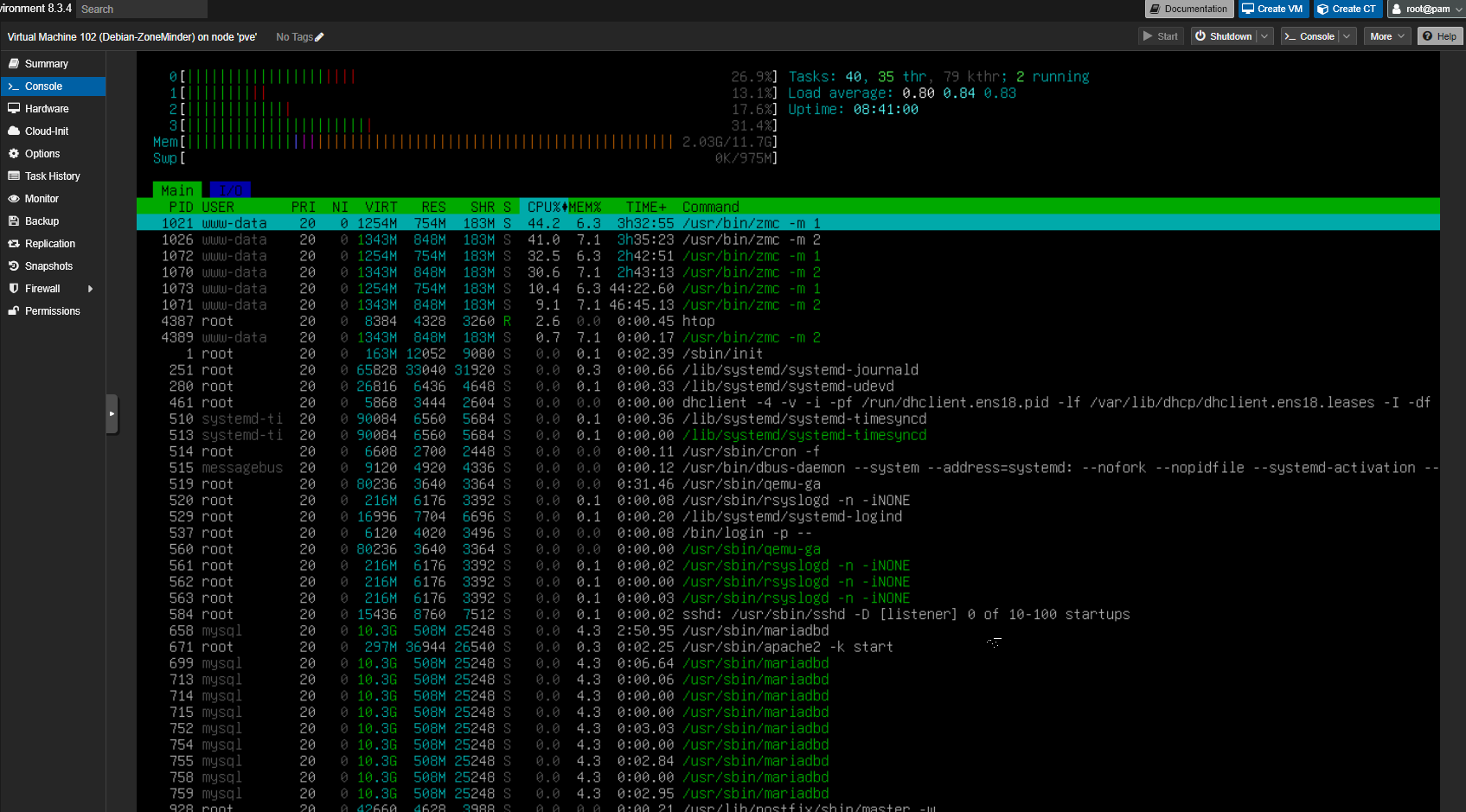The image size is (1466, 812).
Task: Select the systemd-logind process row
Action: pyautogui.click(x=788, y=516)
